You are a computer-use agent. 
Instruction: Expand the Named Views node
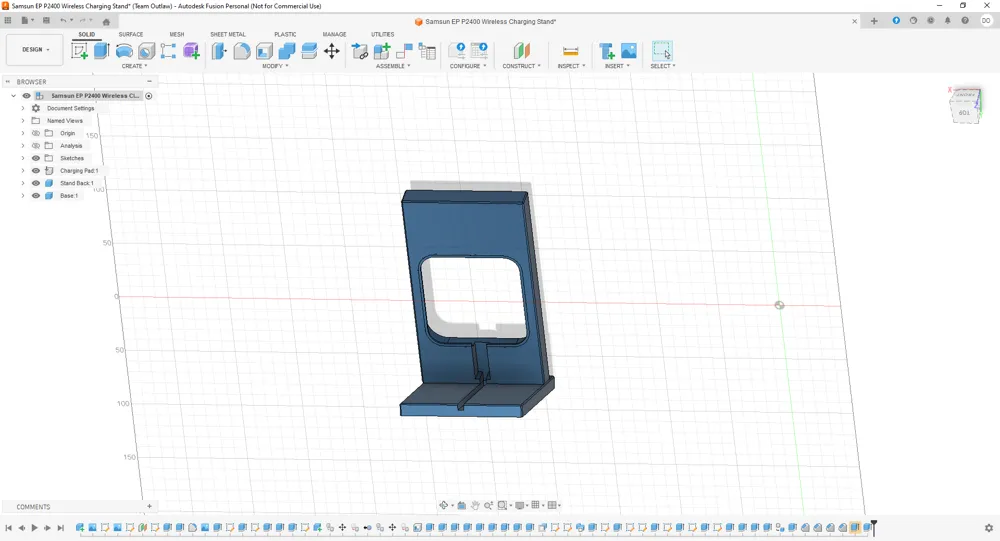click(23, 121)
